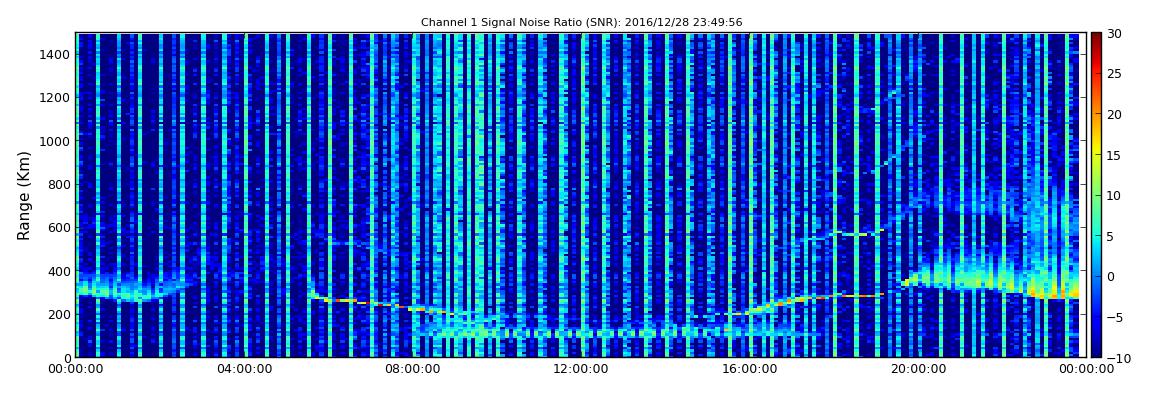Image resolution: width=1150 pixels, height=407 pixels.
Task: Click the plot title showing 2016/12/28 23:49:56
Action: point(581,23)
